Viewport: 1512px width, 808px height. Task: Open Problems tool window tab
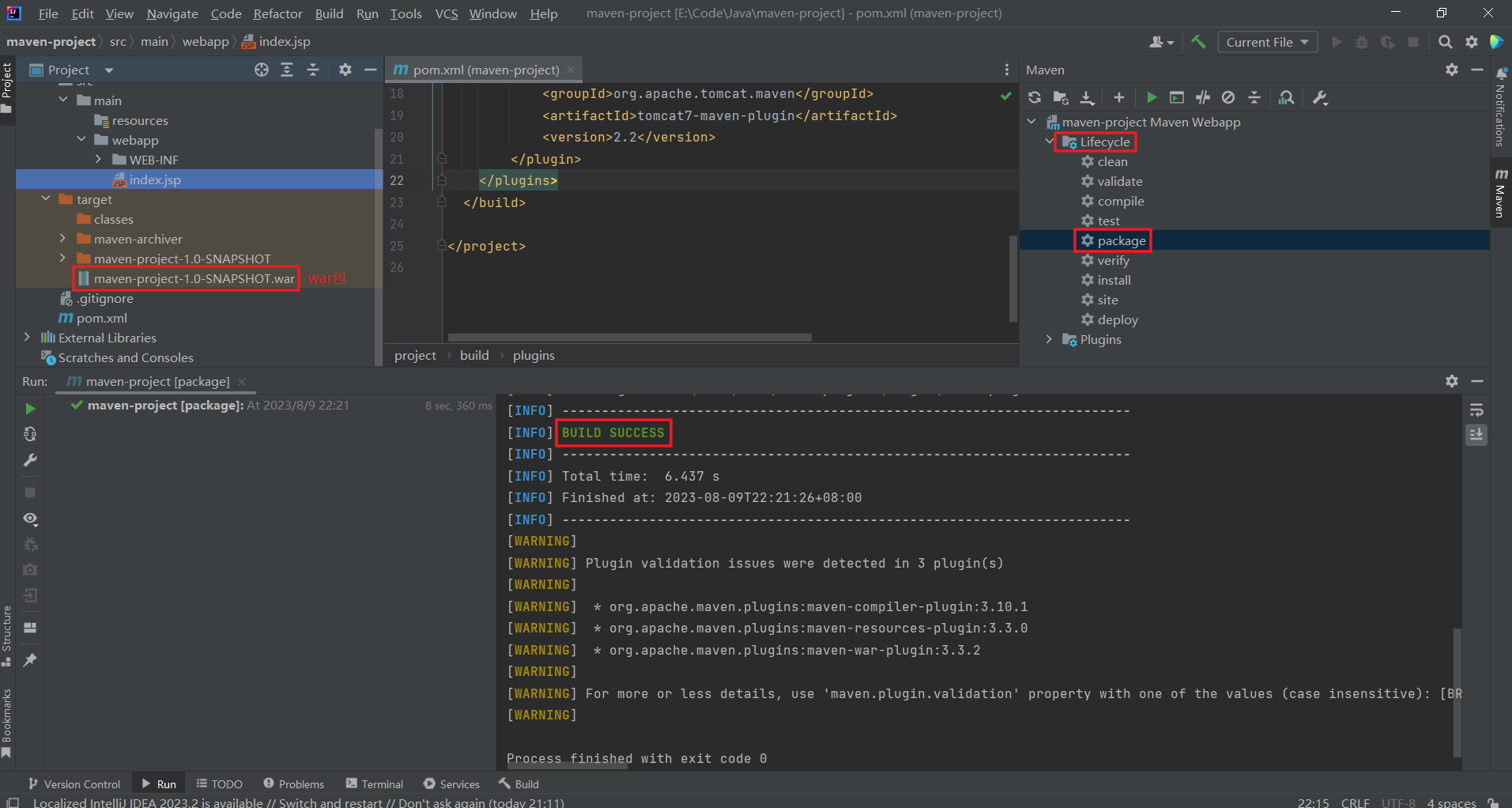(293, 783)
